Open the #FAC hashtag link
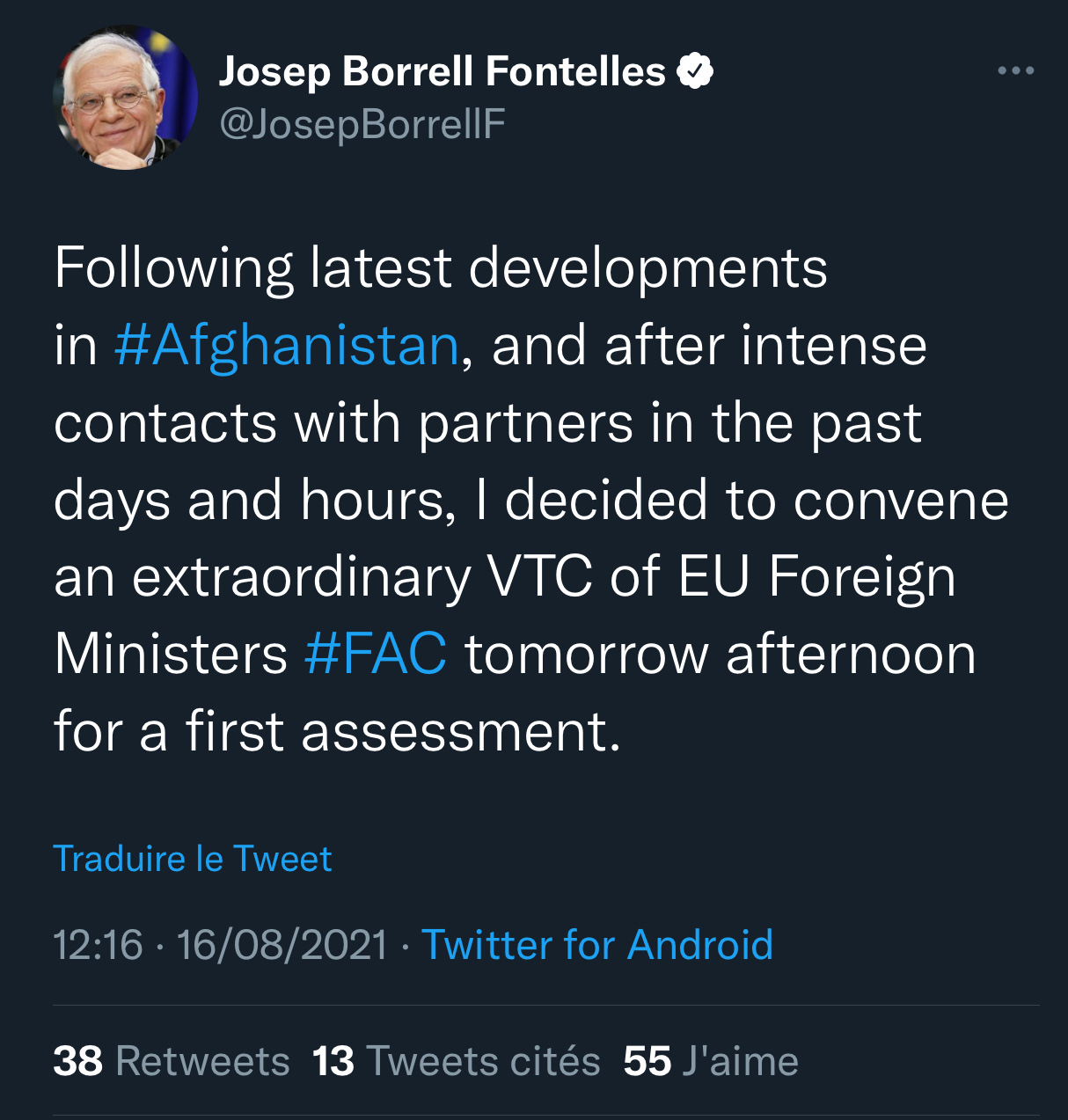This screenshot has height=1120, width=1068. [x=376, y=655]
